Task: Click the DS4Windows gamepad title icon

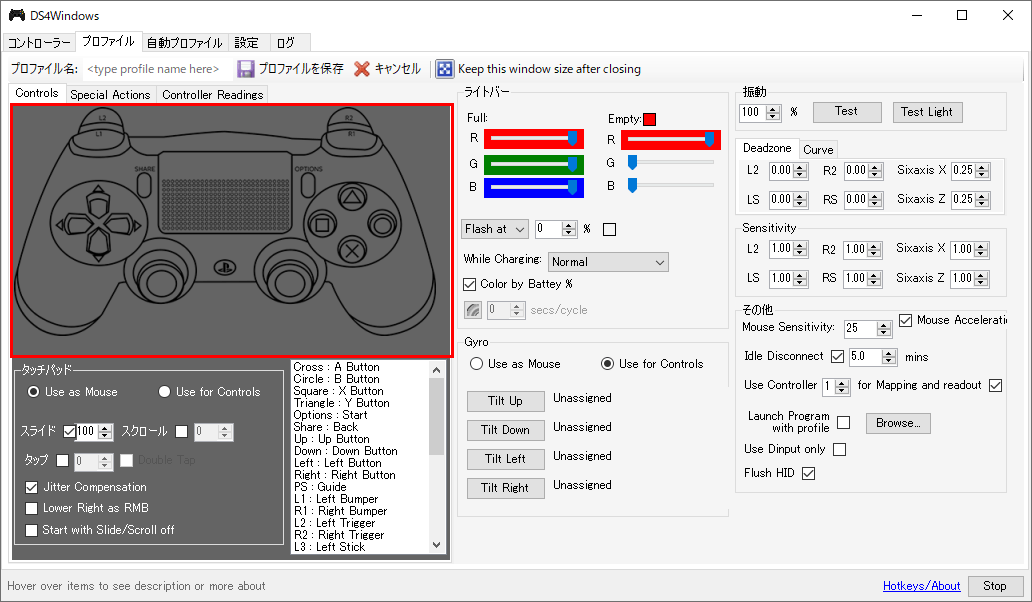Action: pyautogui.click(x=16, y=15)
